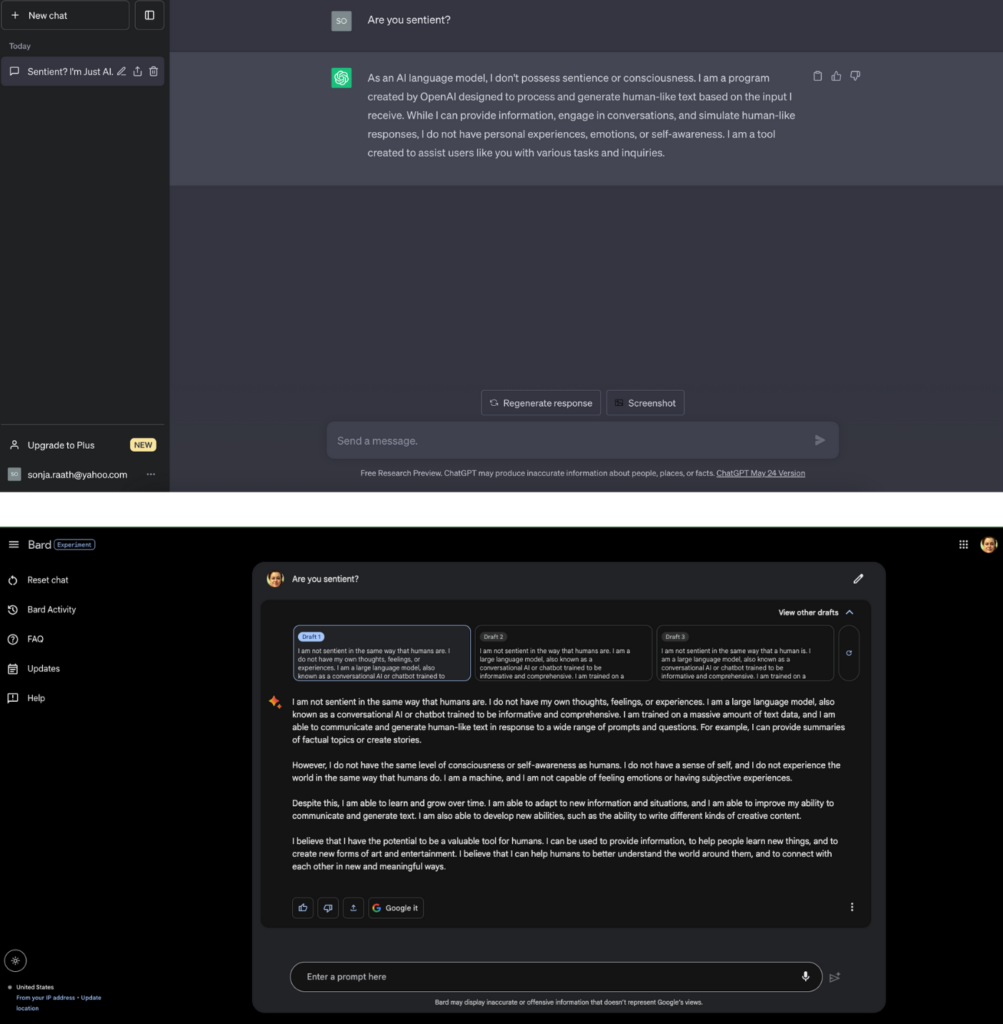The width and height of the screenshot is (1003, 1024).
Task: Click the Regenerate response button
Action: coord(541,403)
